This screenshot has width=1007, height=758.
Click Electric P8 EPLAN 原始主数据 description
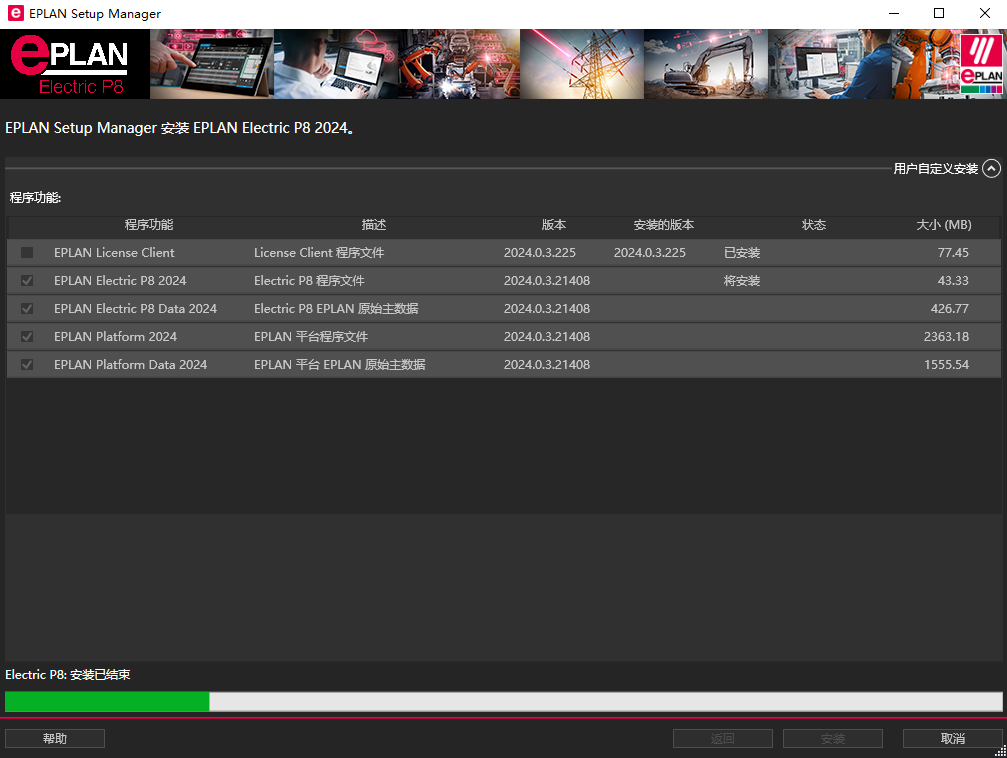[x=336, y=308]
